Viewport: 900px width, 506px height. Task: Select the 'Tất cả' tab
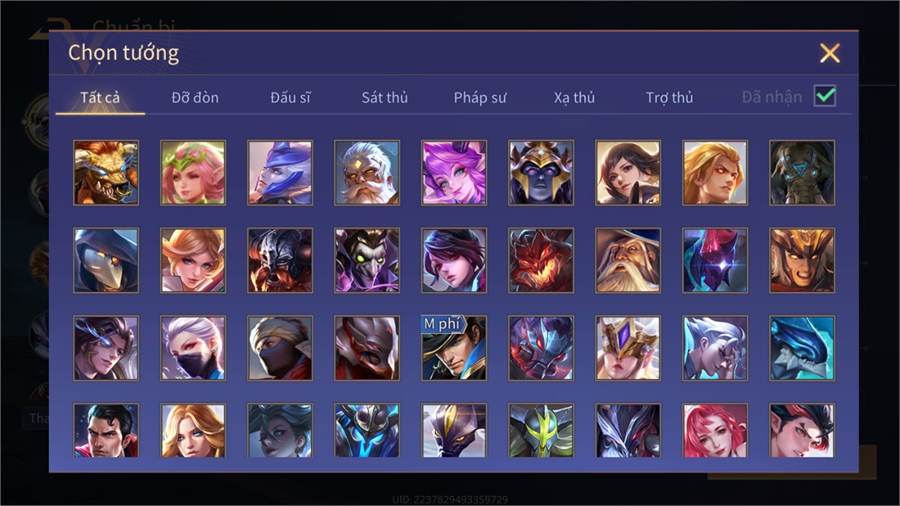click(x=100, y=98)
